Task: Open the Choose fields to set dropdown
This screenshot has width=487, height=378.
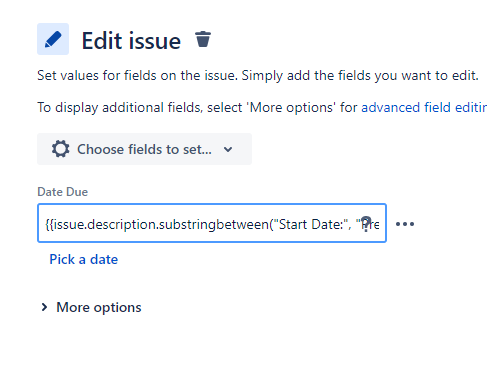Action: coord(144,149)
